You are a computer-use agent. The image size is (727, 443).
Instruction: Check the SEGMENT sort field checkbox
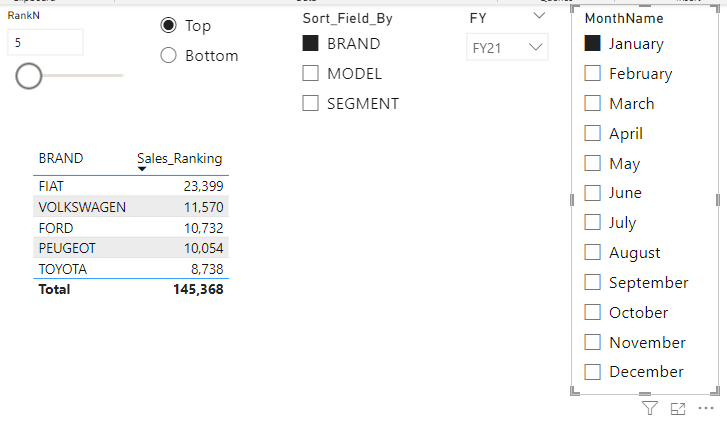point(310,103)
